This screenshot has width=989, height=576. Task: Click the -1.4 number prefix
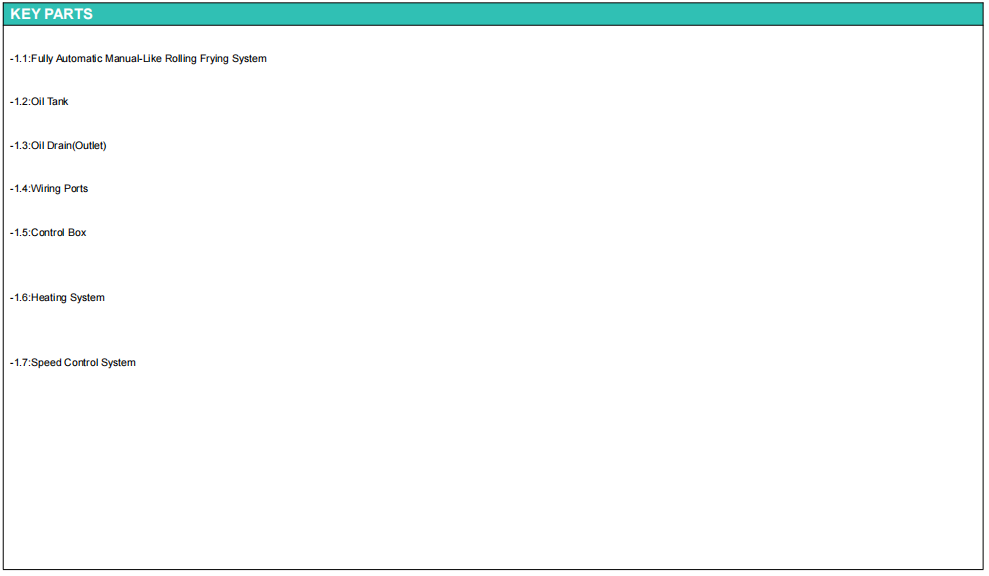(19, 189)
